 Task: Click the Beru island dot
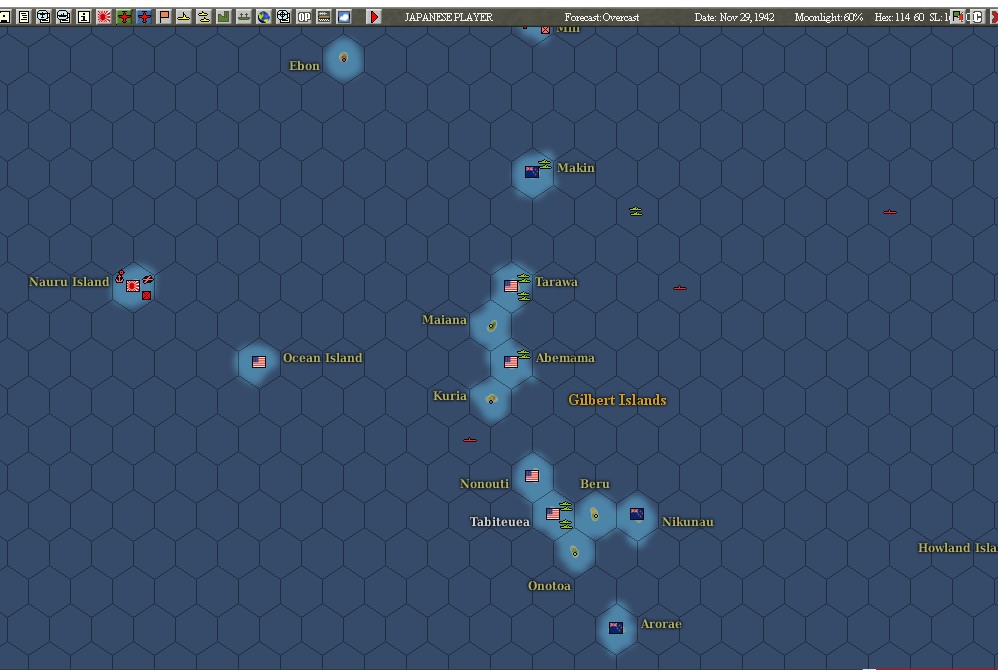point(594,513)
